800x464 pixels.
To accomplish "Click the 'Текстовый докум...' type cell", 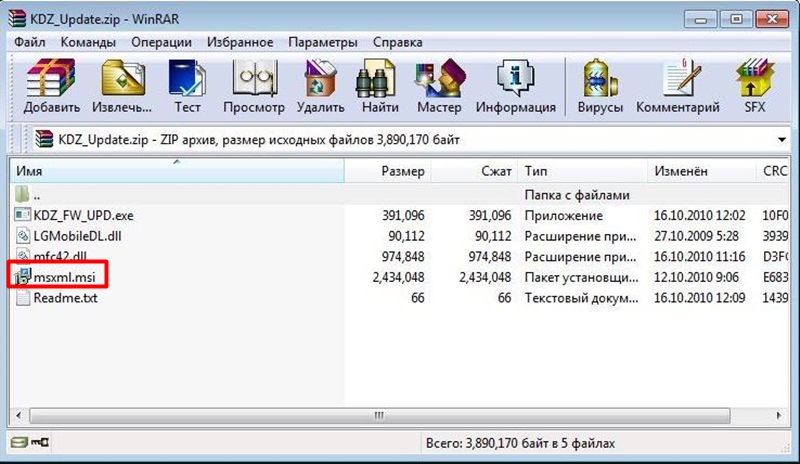I will coord(581,298).
